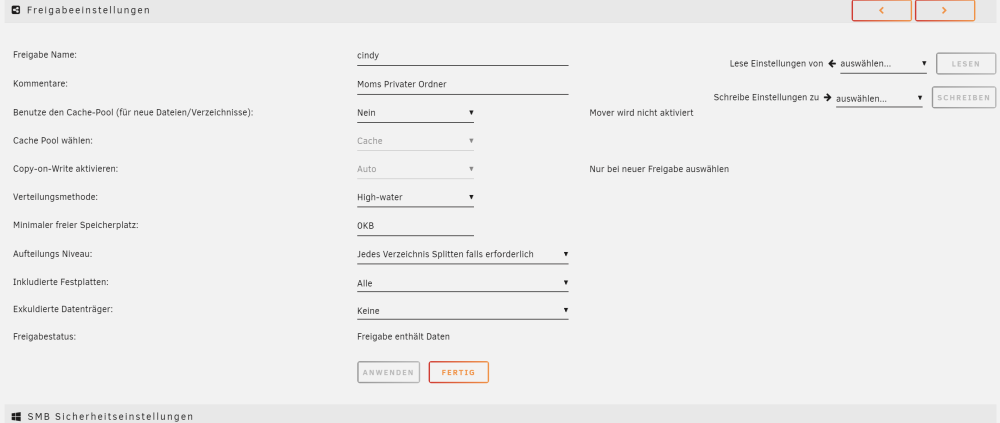Screen dimensions: 1000x423
Task: Click the 'Mover wird nicht aktiviert' note
Action: 641,113
